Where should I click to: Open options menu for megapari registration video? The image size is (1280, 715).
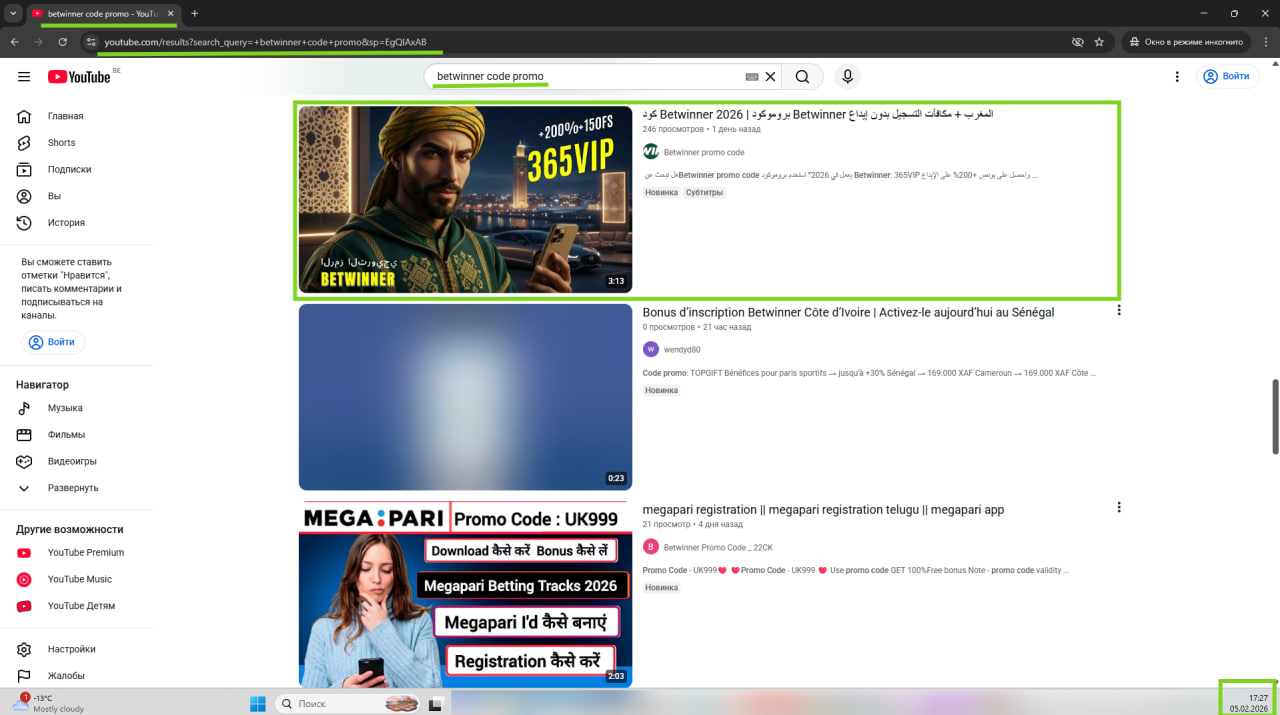[1119, 508]
